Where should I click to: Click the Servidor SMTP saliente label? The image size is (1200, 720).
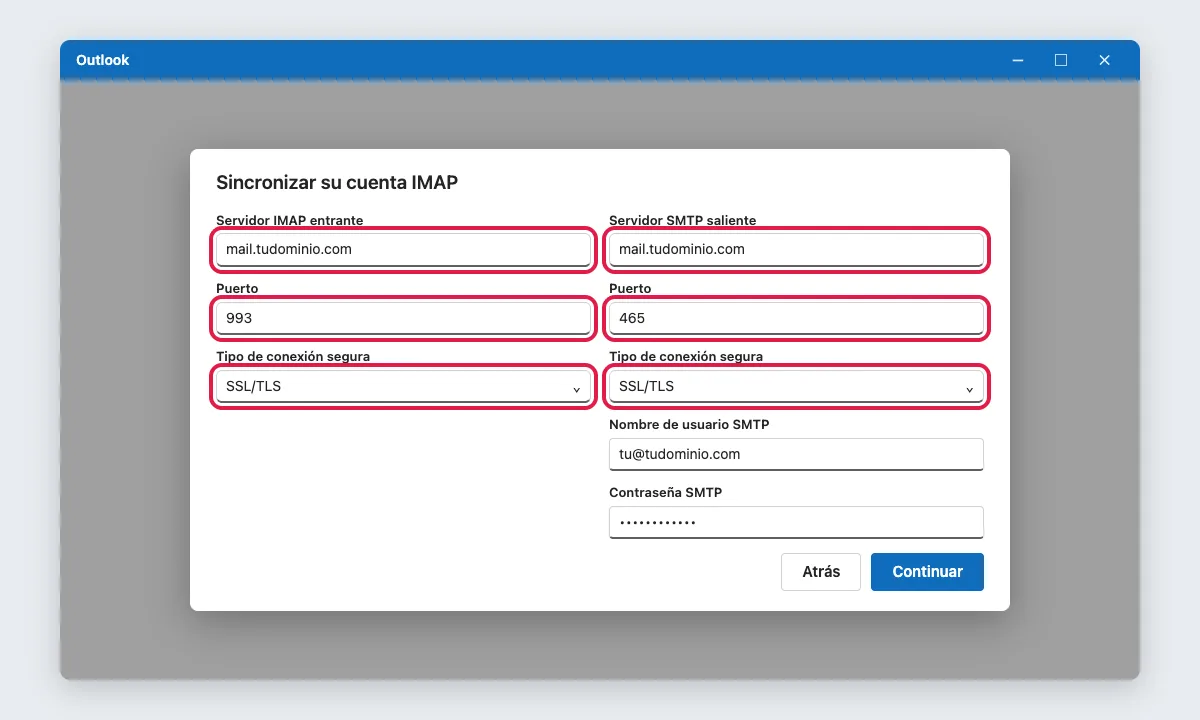coord(683,220)
